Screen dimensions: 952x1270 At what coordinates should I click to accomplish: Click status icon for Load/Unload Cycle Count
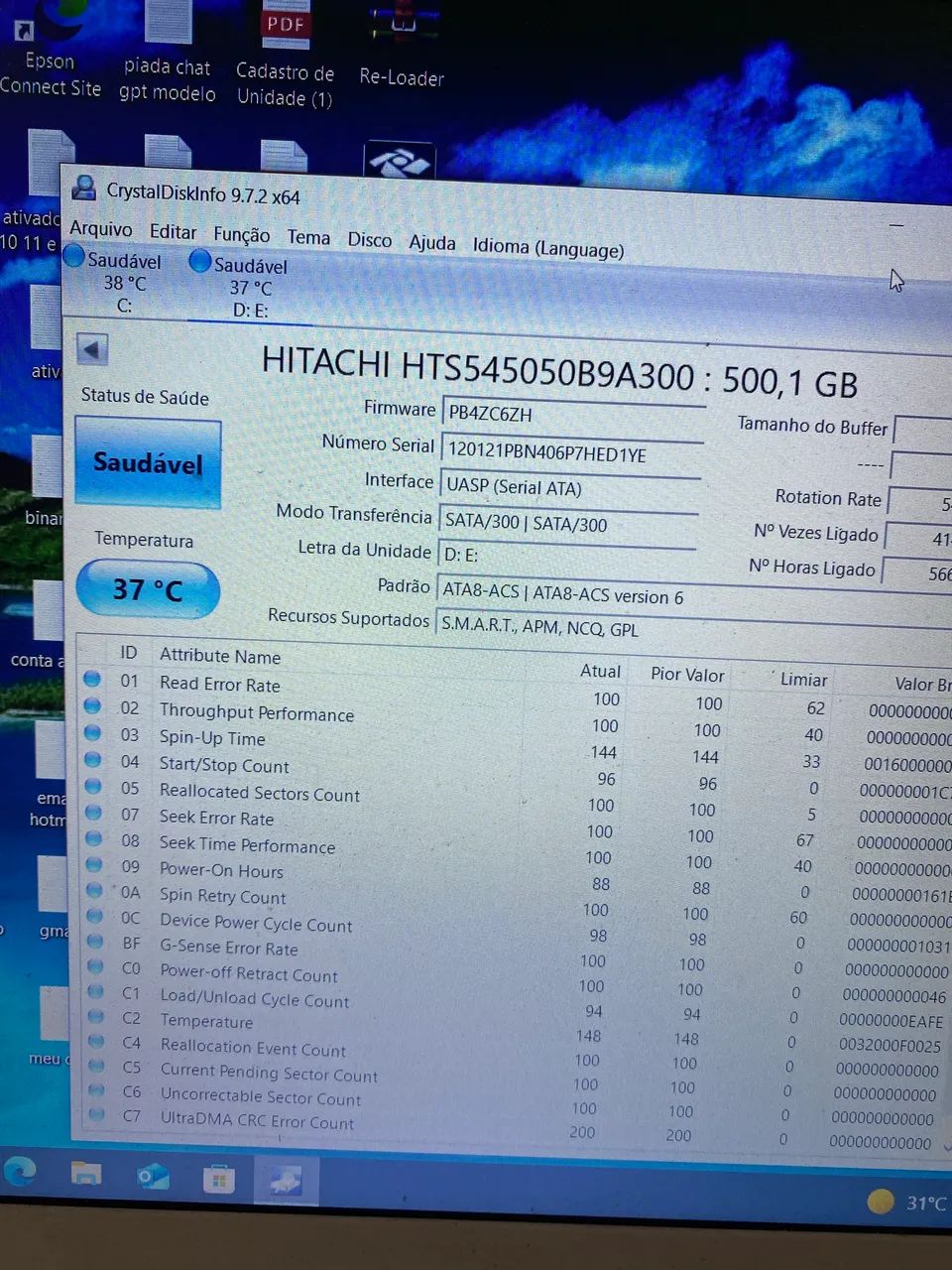point(95,991)
